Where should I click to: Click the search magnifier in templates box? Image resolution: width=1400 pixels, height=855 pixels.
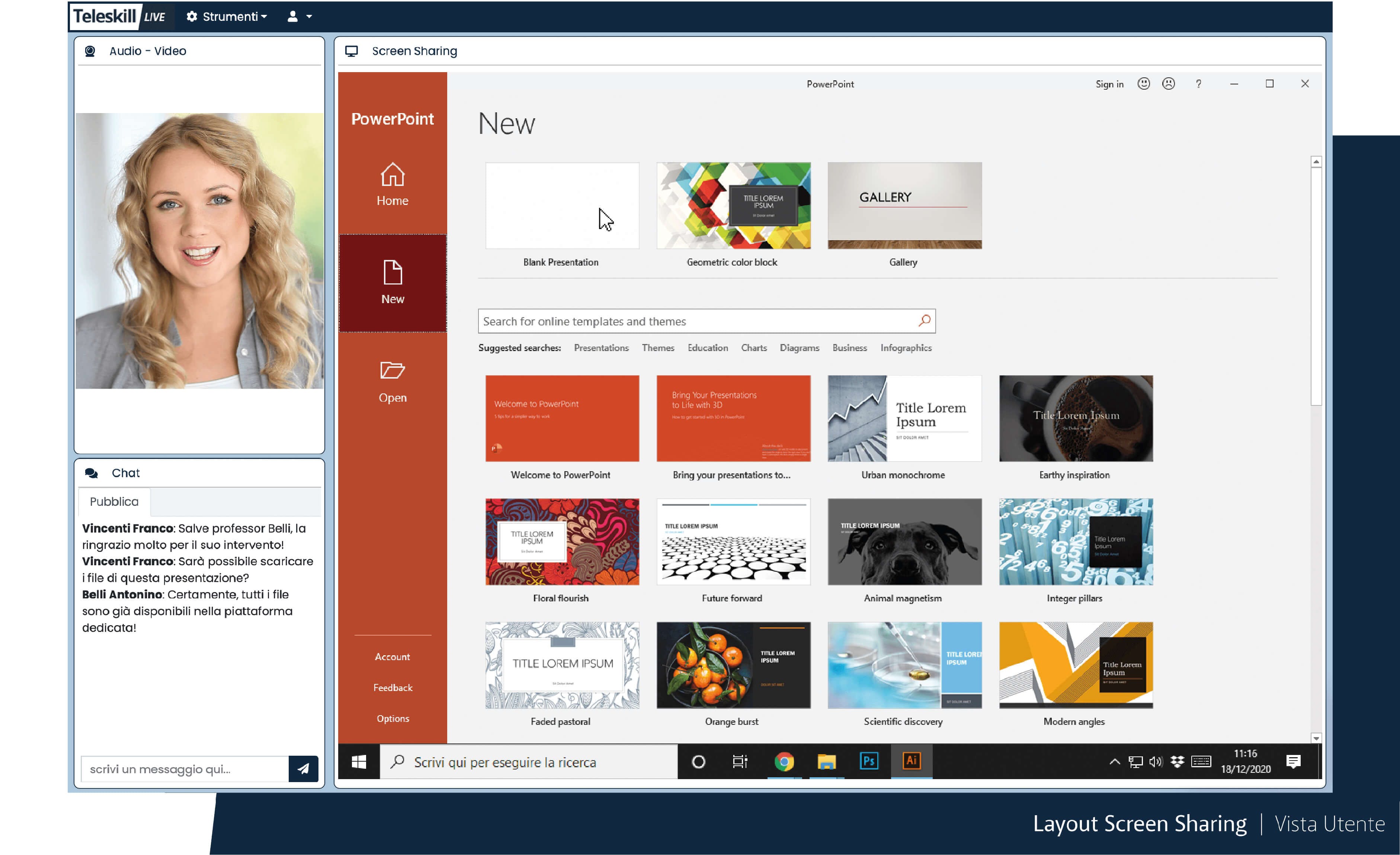[924, 321]
